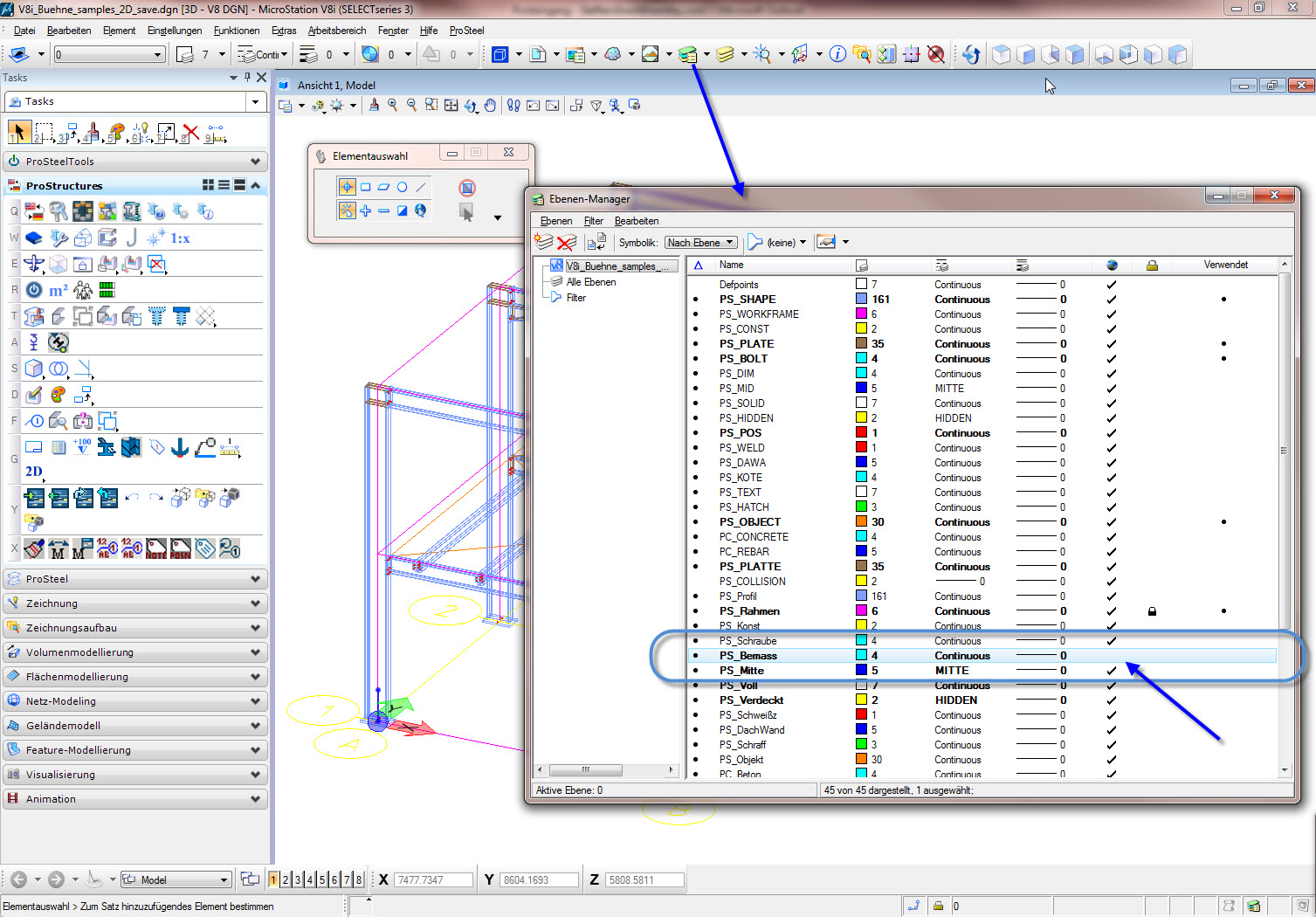Image resolution: width=1316 pixels, height=917 pixels.
Task: Open the Ebenen menu in Ebenen-Manager
Action: [556, 221]
